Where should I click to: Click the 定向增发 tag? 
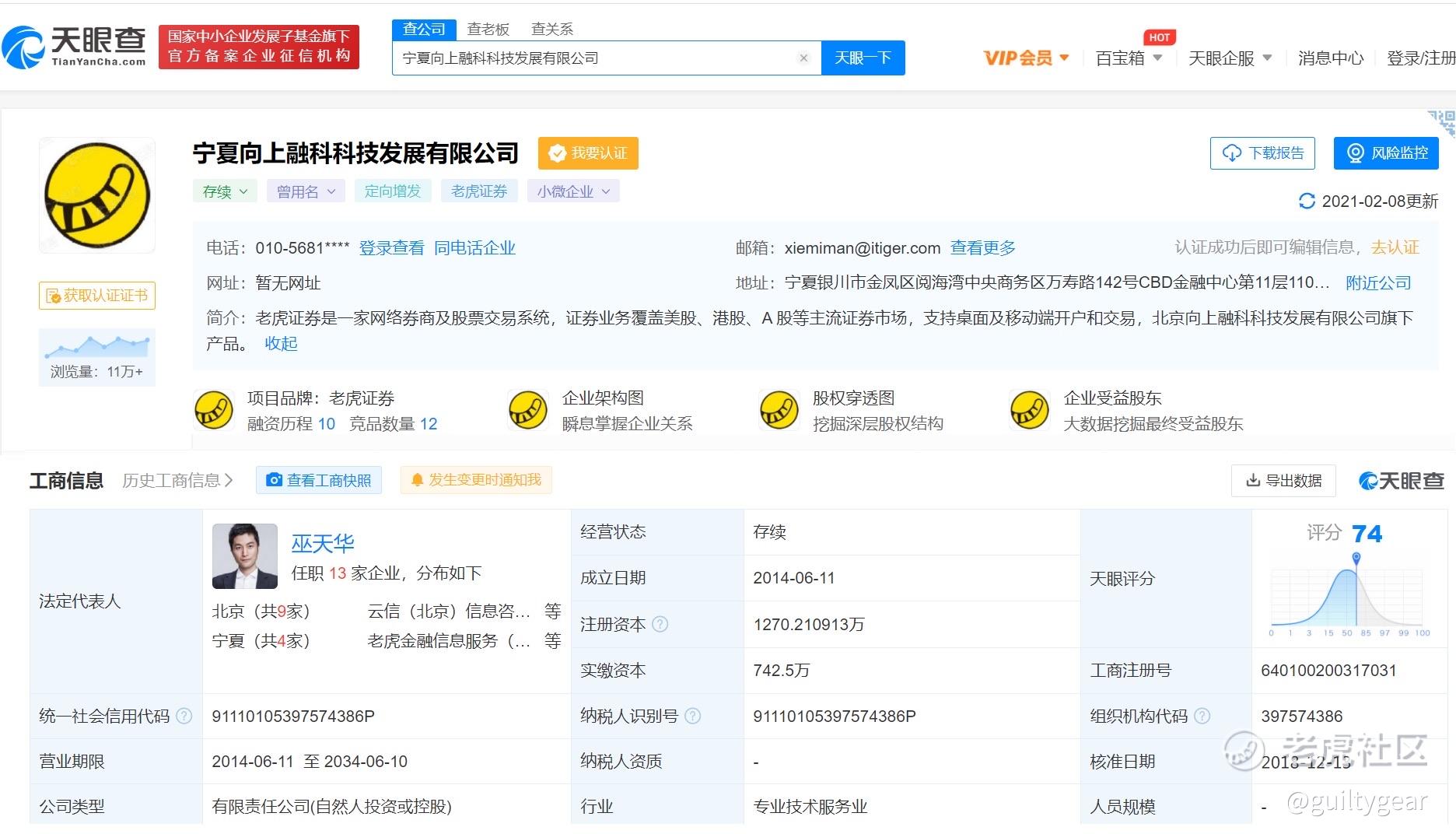(x=393, y=191)
